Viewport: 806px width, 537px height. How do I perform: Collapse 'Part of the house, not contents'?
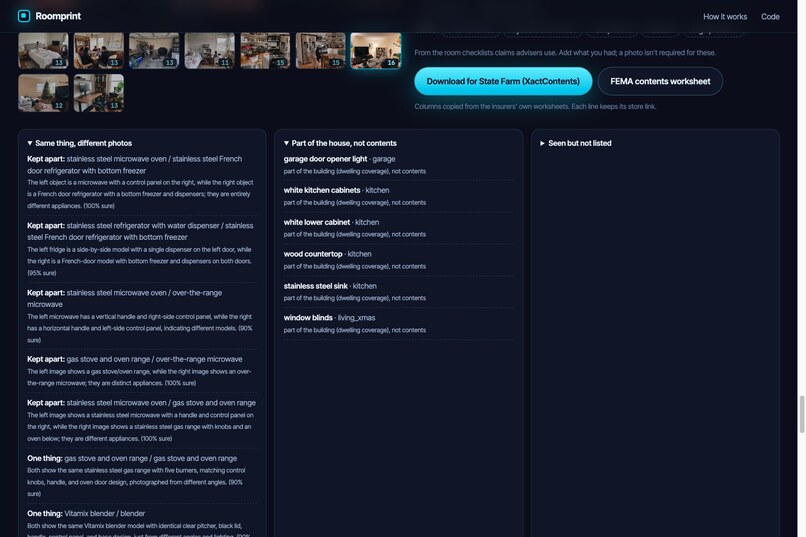[340, 143]
